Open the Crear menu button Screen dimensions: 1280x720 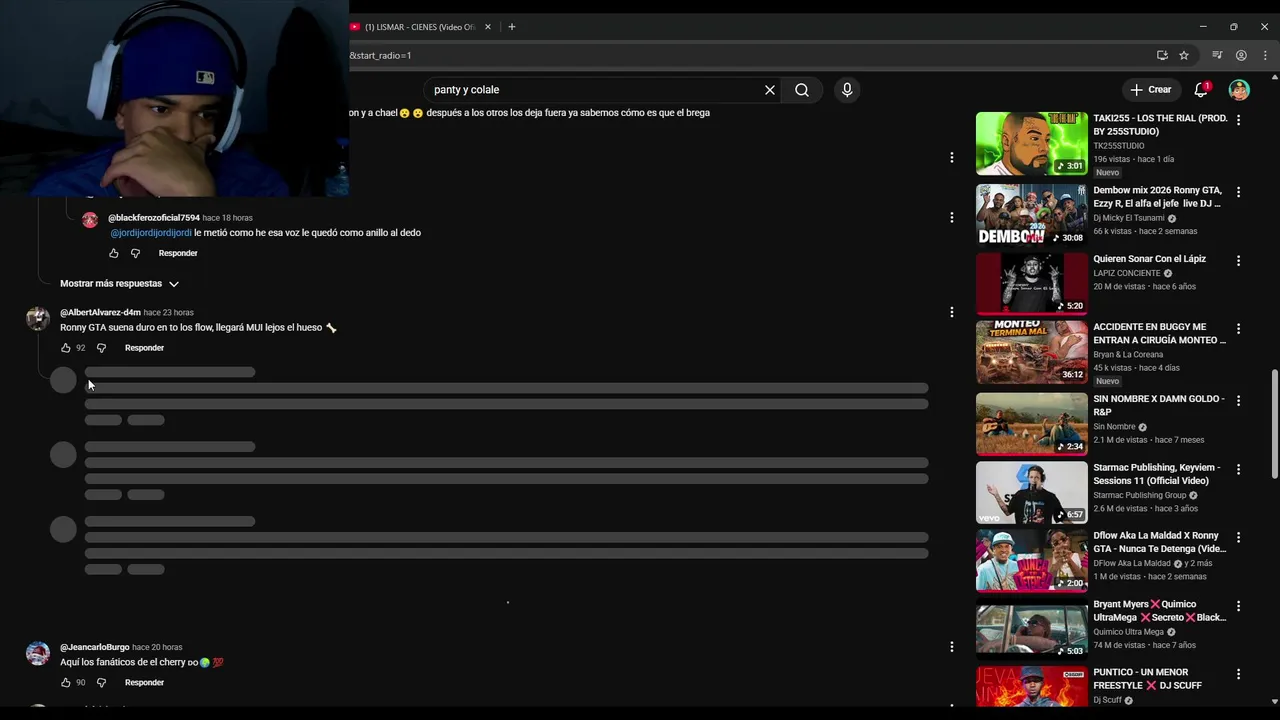(x=1151, y=90)
